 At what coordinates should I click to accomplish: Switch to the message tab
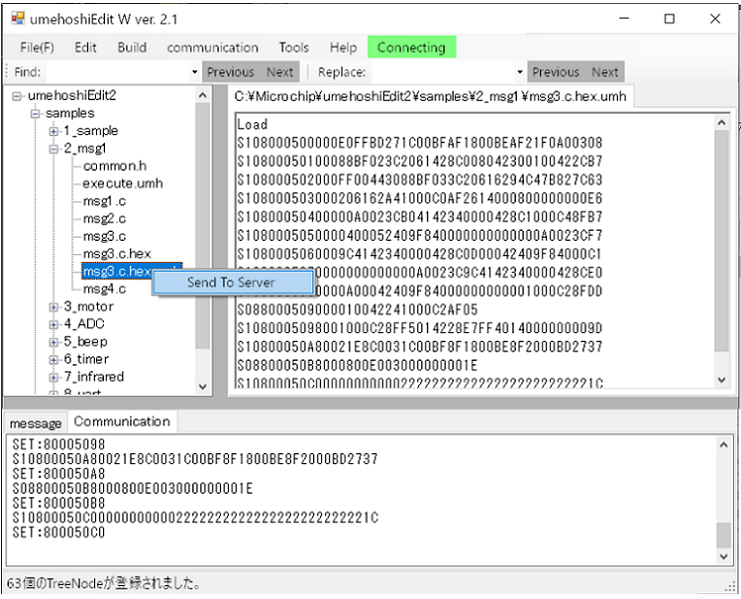click(x=35, y=423)
